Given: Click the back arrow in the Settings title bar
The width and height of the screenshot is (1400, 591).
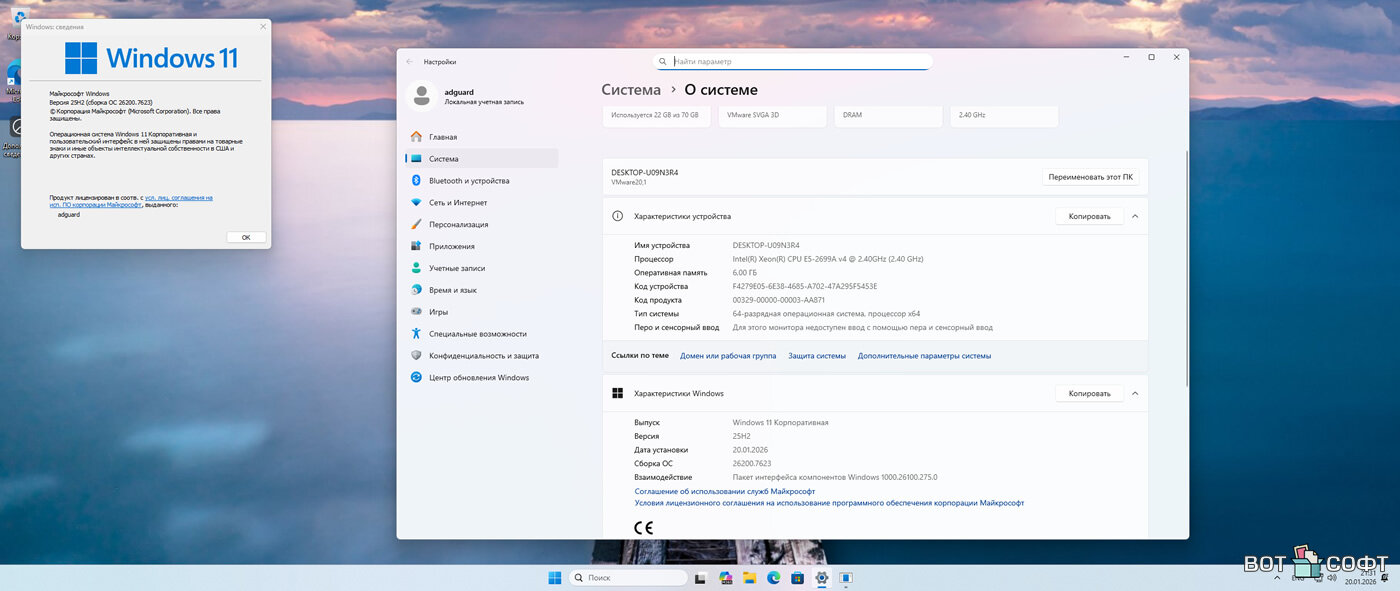Looking at the screenshot, I should pyautogui.click(x=409, y=62).
